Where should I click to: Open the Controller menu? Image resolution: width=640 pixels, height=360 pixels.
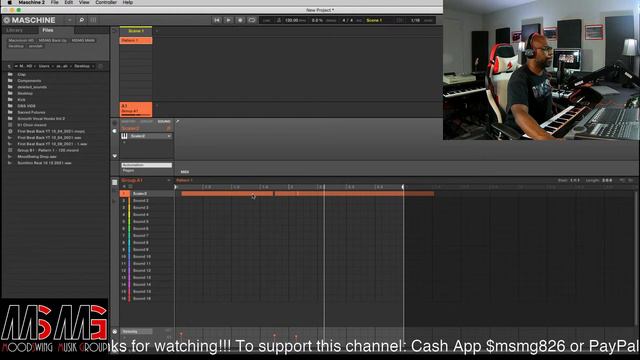(x=106, y=2)
